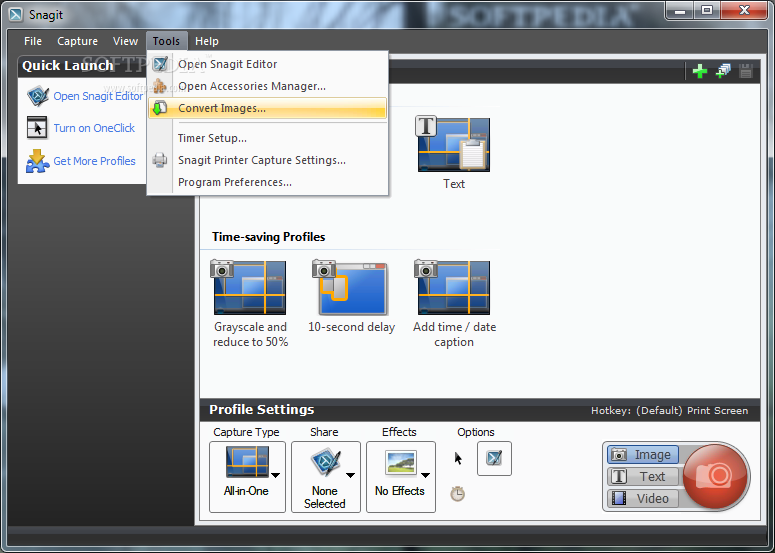Toggle include cursor option

[458, 459]
